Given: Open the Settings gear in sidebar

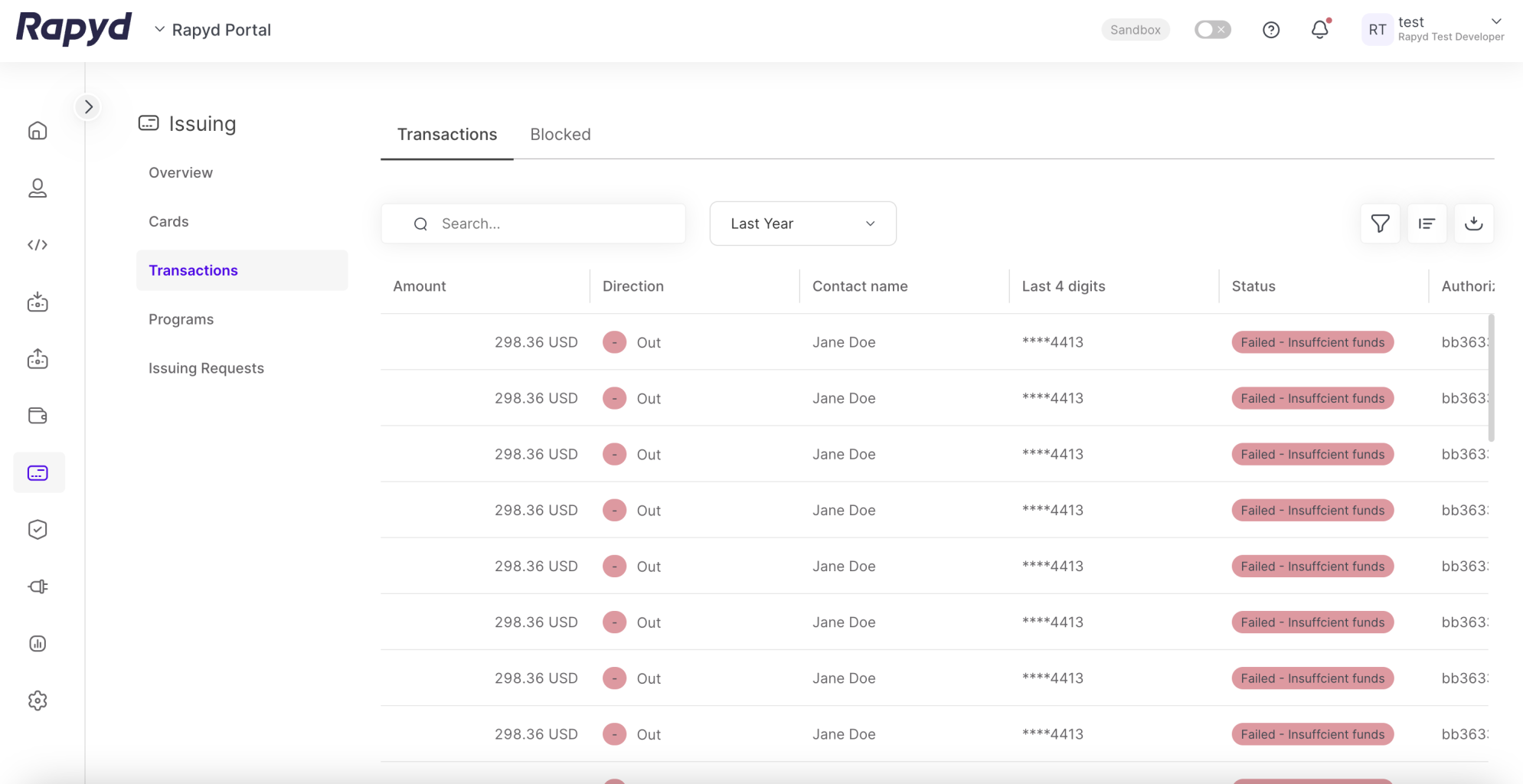Looking at the screenshot, I should tap(38, 701).
